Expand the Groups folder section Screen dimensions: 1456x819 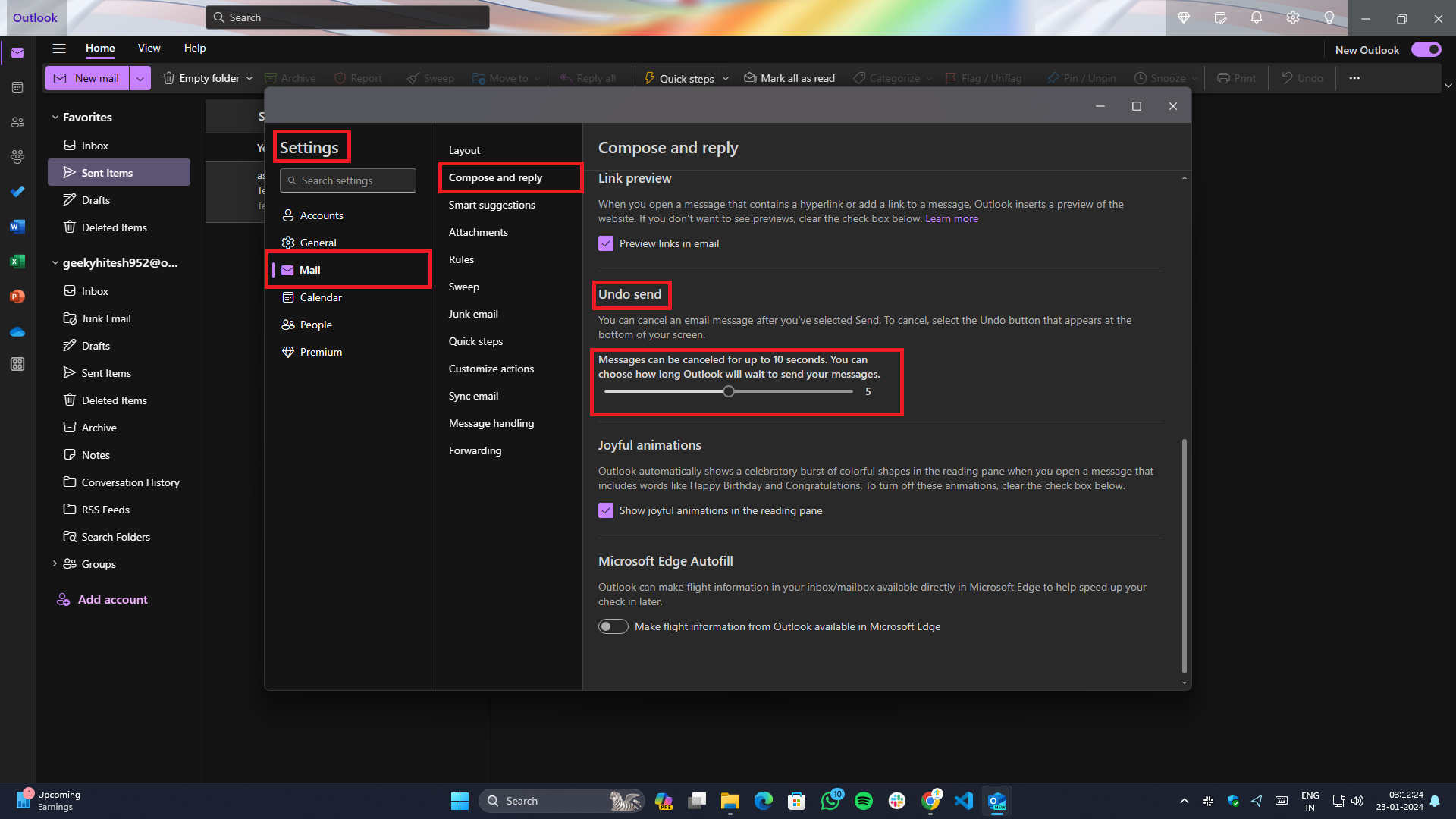(55, 563)
